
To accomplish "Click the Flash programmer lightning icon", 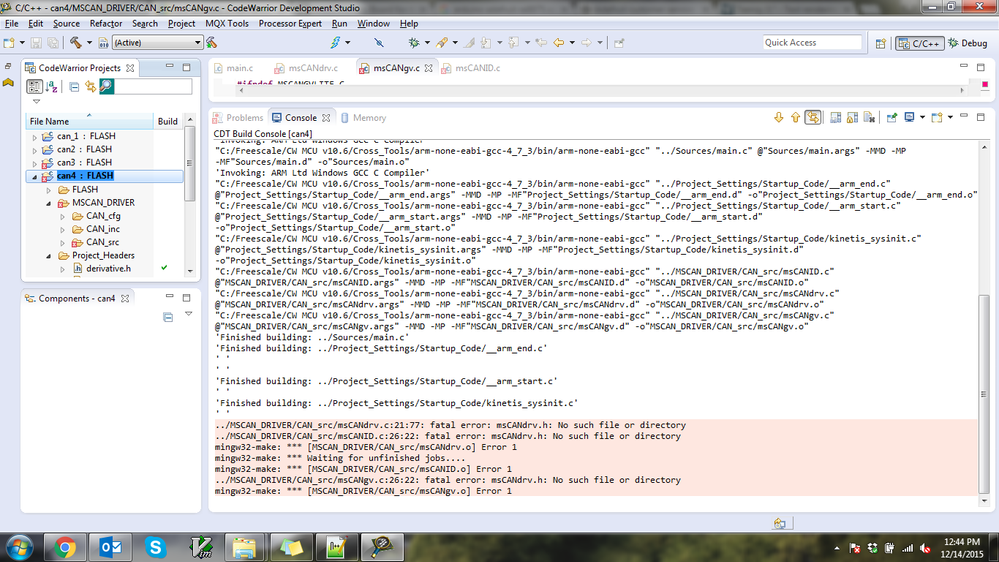I will 335,43.
